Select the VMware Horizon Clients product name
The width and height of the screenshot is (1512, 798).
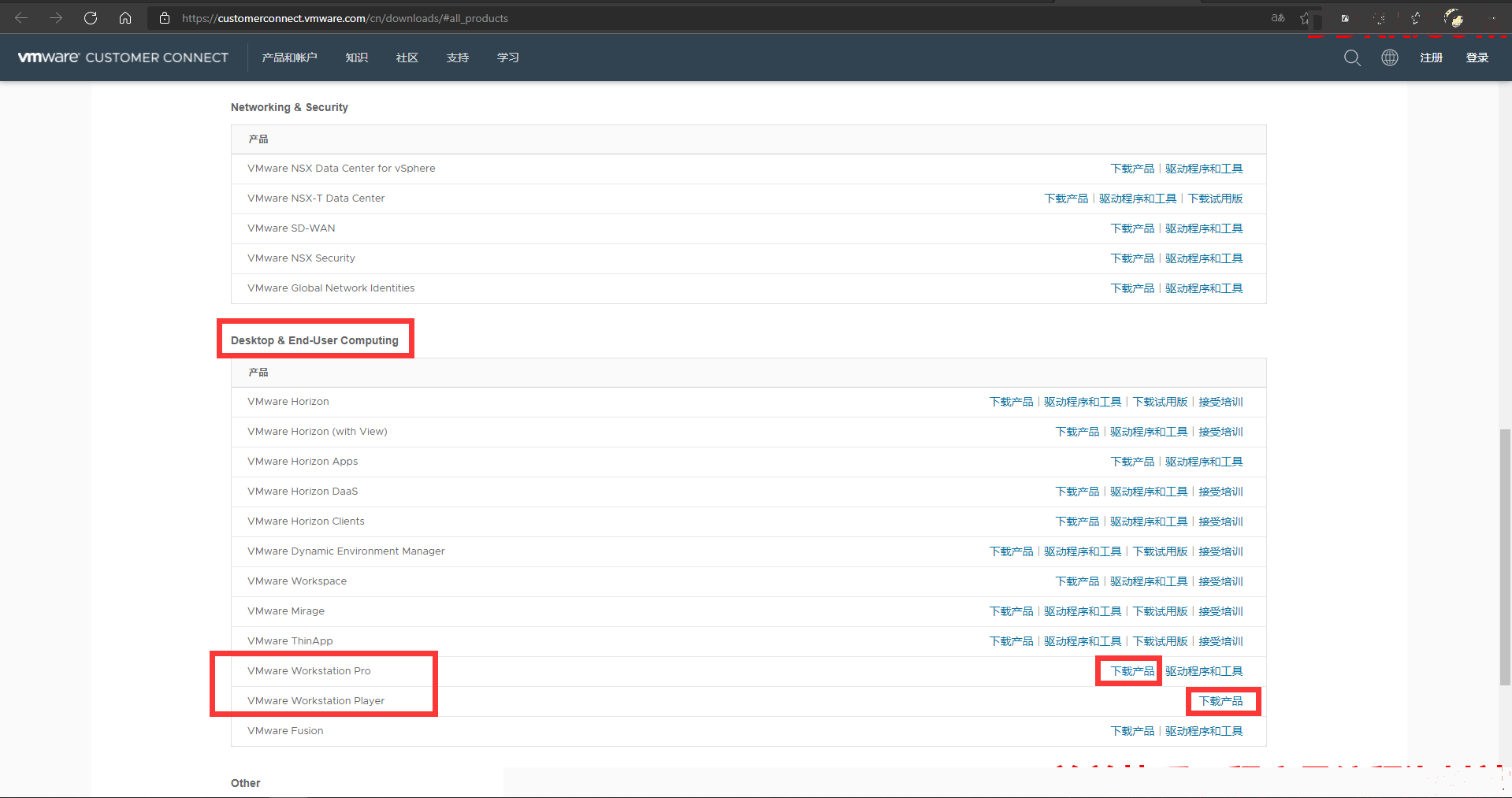pos(306,521)
